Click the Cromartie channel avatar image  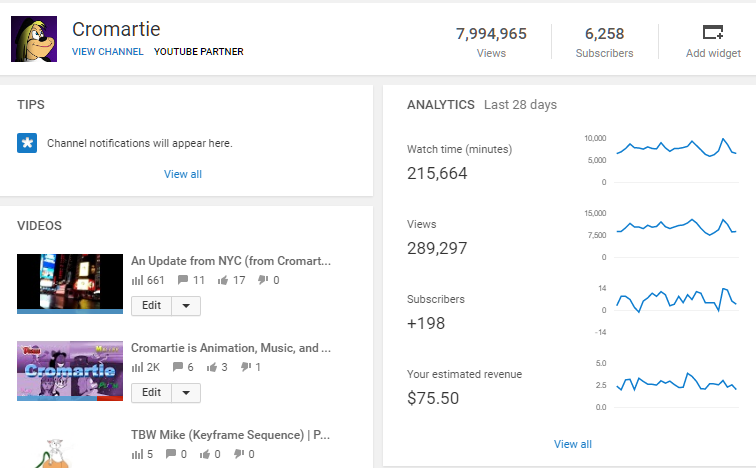34,39
